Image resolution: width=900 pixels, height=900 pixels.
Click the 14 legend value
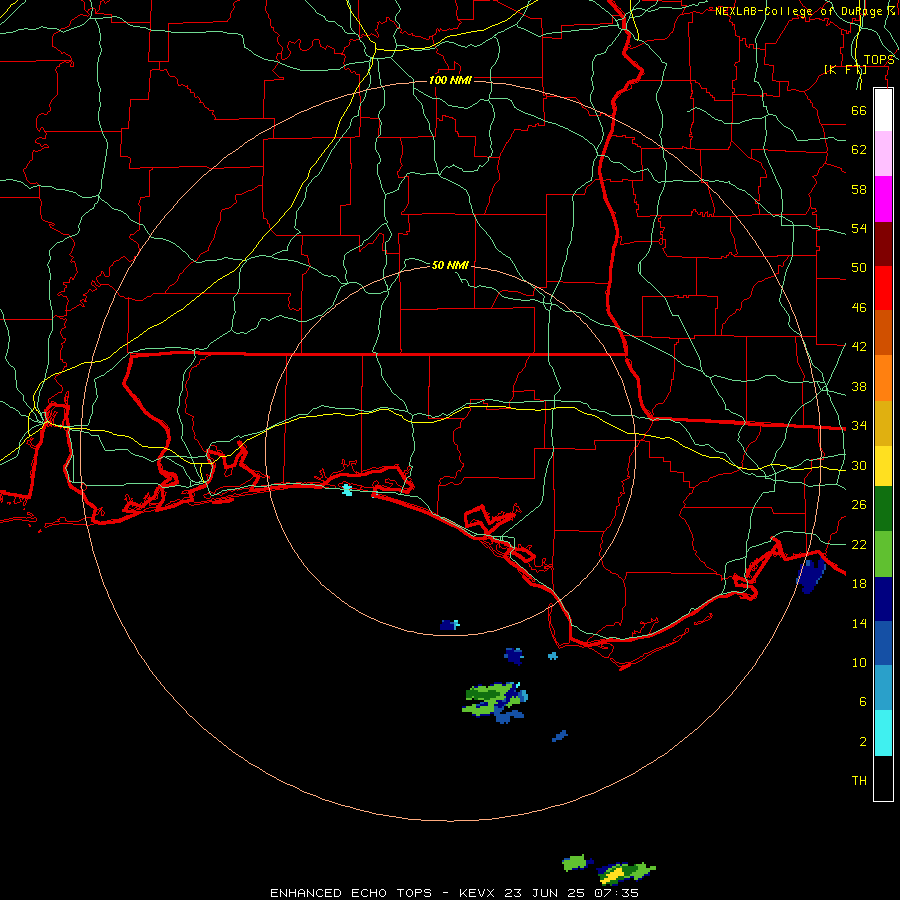[x=859, y=623]
